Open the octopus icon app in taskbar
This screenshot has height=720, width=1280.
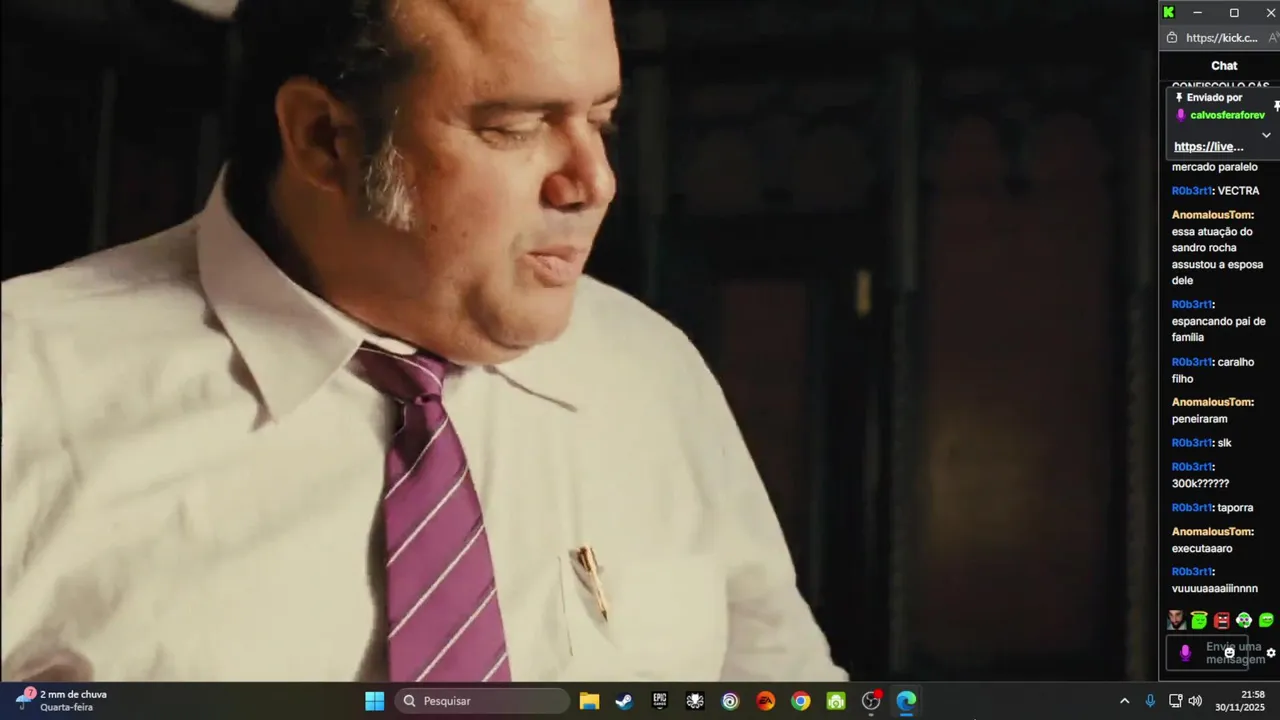(695, 701)
